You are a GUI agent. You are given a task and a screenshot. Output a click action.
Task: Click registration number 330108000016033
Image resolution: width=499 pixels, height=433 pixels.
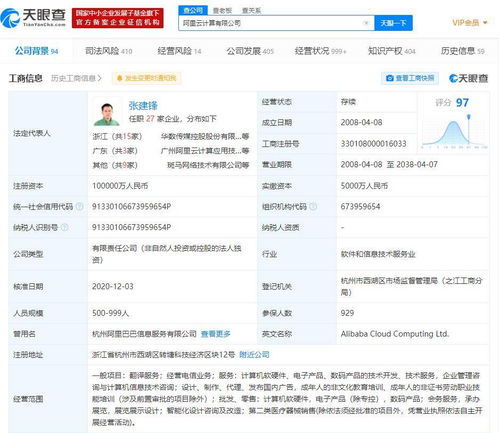pos(373,144)
